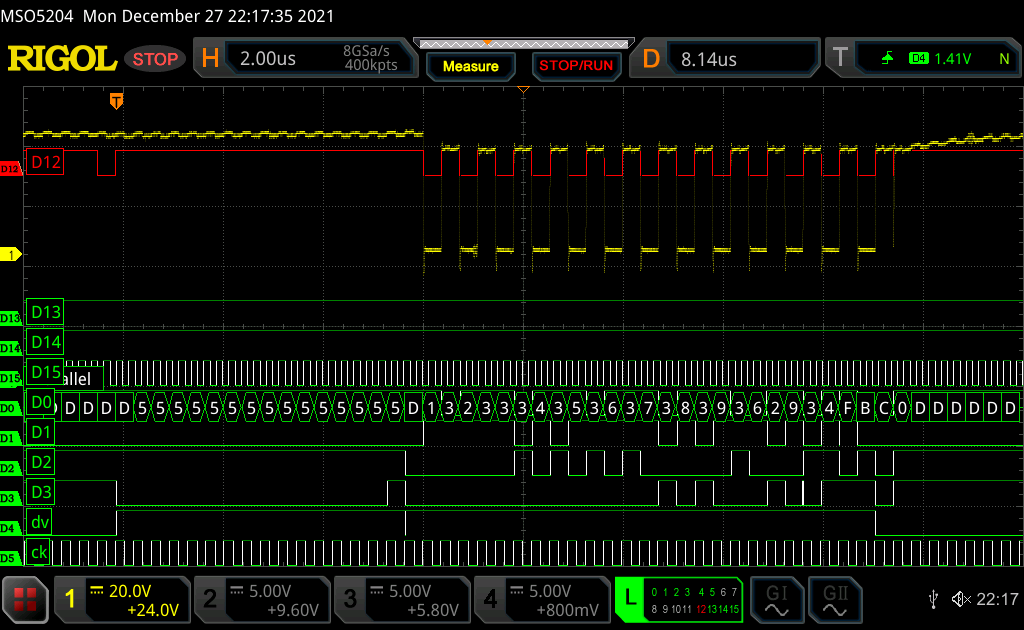Select the dv channel label

(x=39, y=522)
